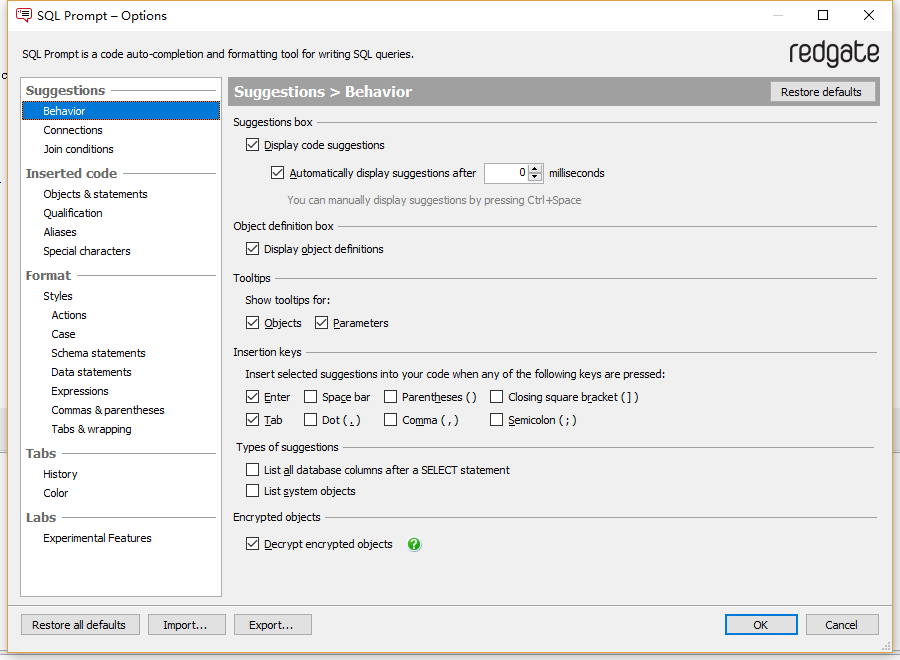
Task: Open Commas & parentheses format page
Action: [x=108, y=410]
